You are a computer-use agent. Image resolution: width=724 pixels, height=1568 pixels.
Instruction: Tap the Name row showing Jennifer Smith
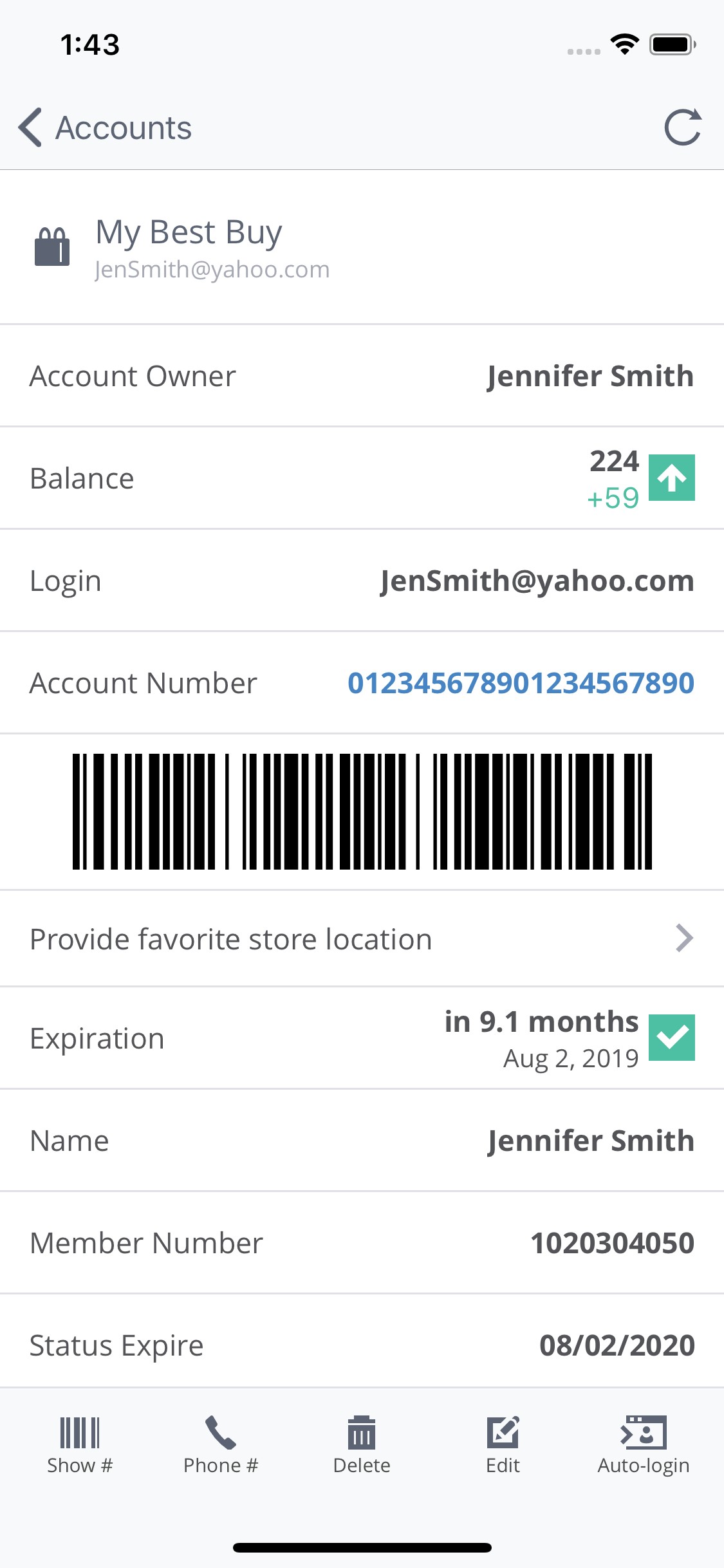click(x=362, y=1141)
